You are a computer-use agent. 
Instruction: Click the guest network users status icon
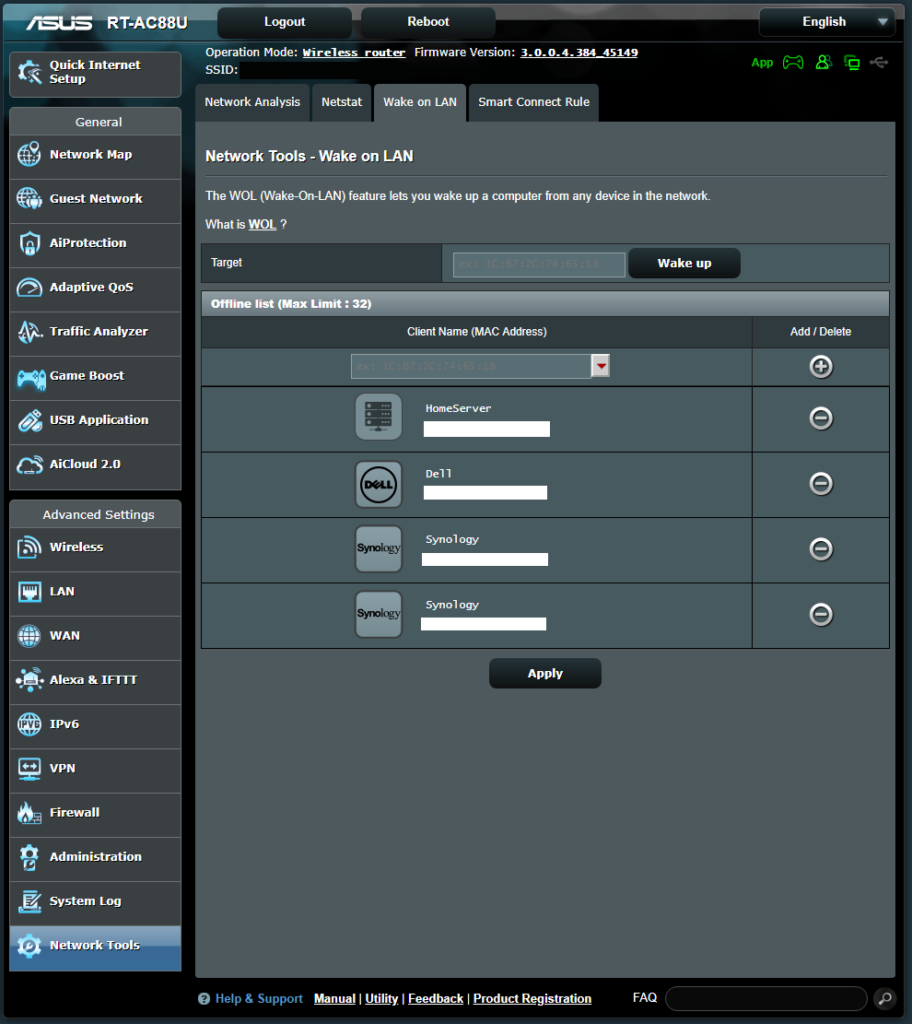click(x=823, y=62)
